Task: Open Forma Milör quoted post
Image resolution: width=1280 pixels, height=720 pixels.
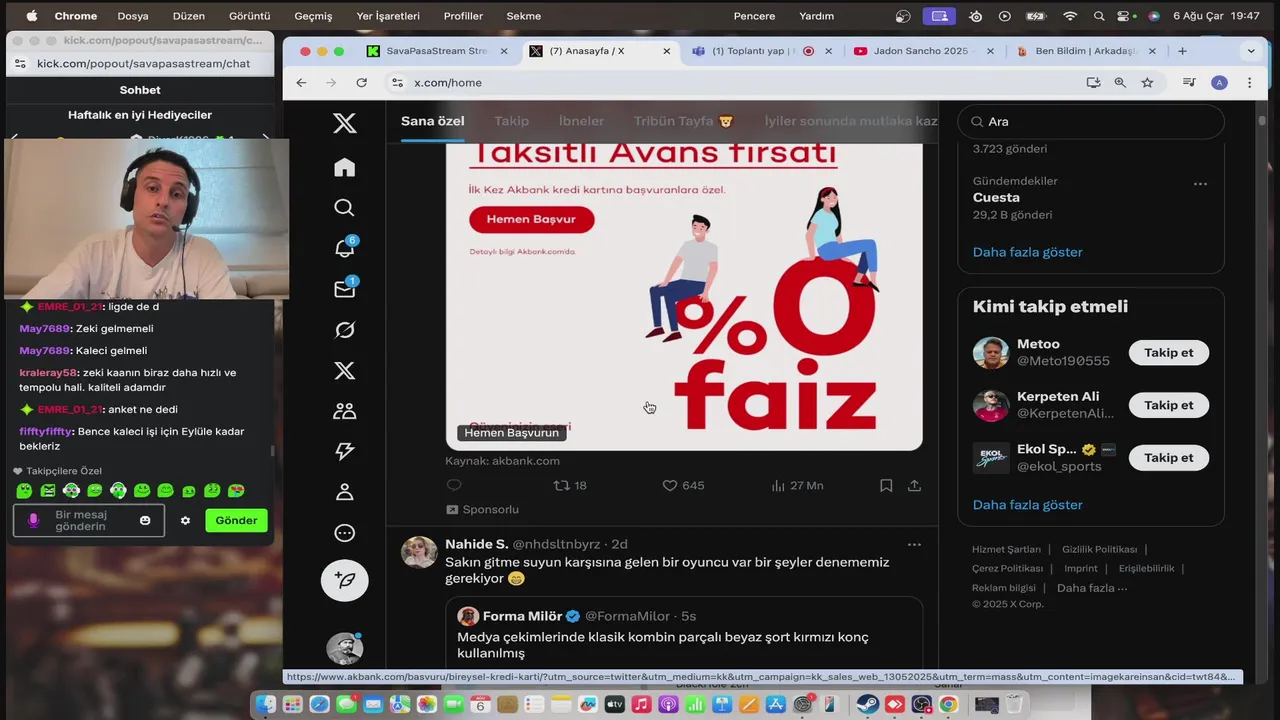Action: (684, 632)
